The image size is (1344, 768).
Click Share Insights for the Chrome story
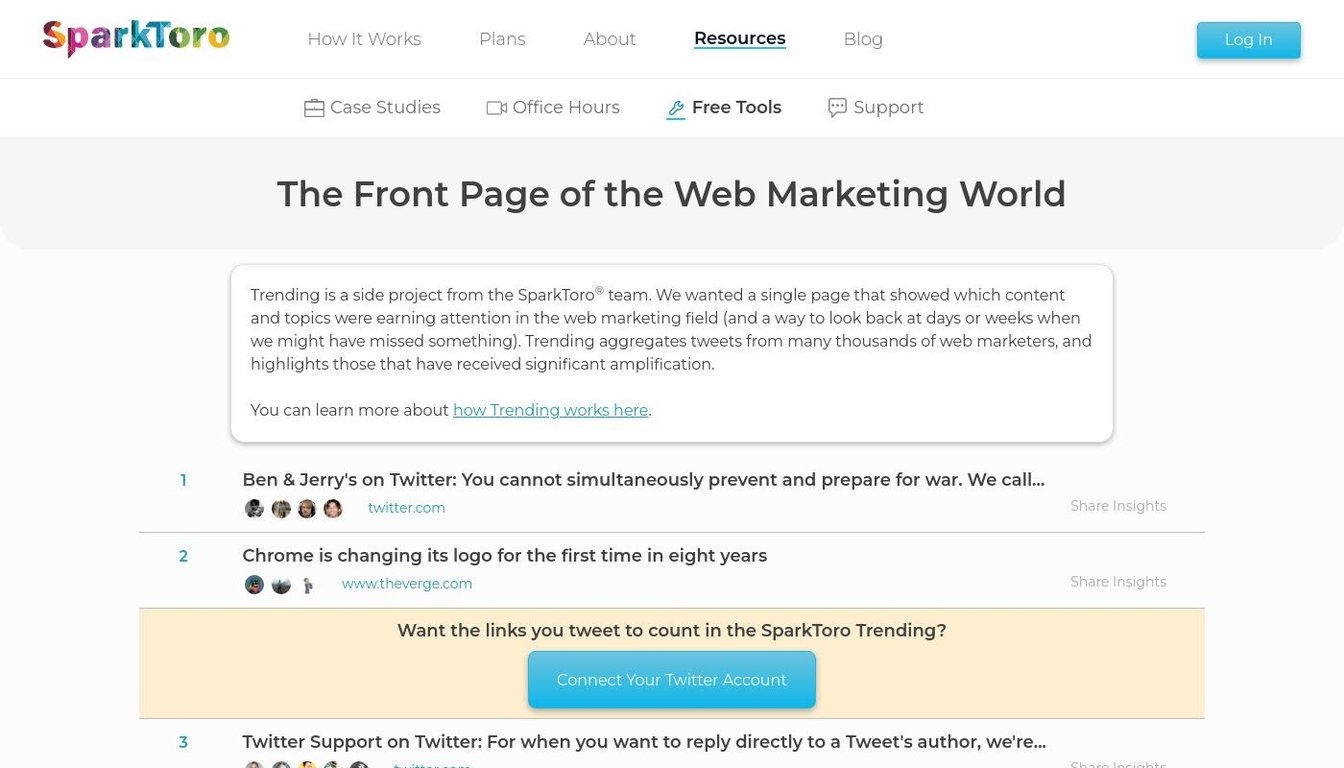point(1118,581)
